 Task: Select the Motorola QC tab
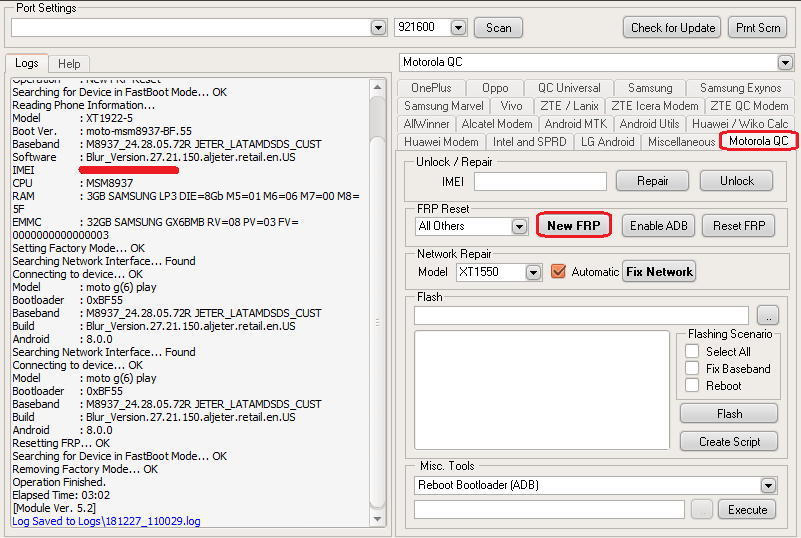tap(758, 141)
